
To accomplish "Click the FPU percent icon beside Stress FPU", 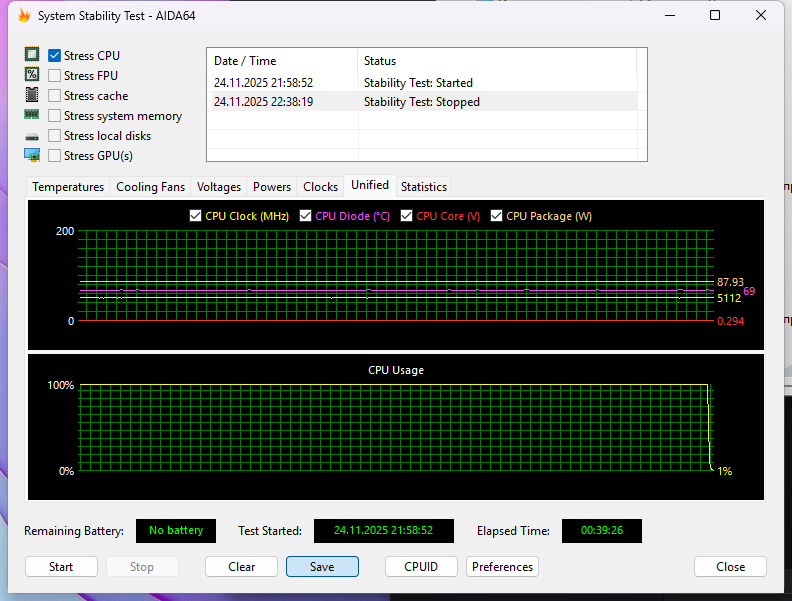I will [32, 75].
